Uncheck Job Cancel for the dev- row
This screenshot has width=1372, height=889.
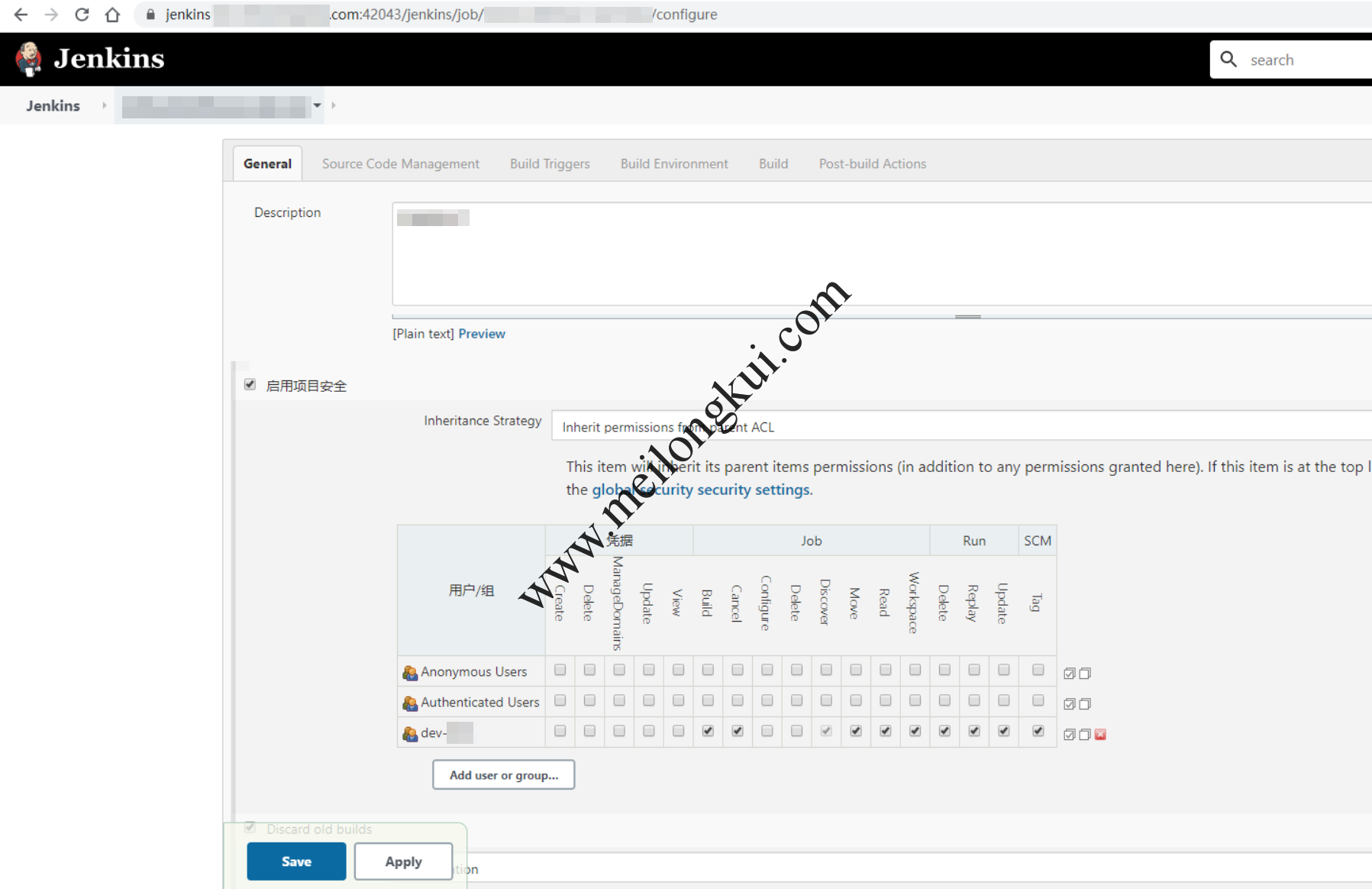(x=738, y=731)
